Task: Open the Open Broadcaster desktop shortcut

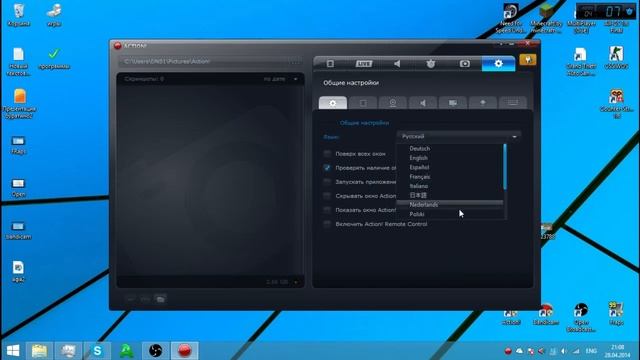Action: click(x=581, y=318)
